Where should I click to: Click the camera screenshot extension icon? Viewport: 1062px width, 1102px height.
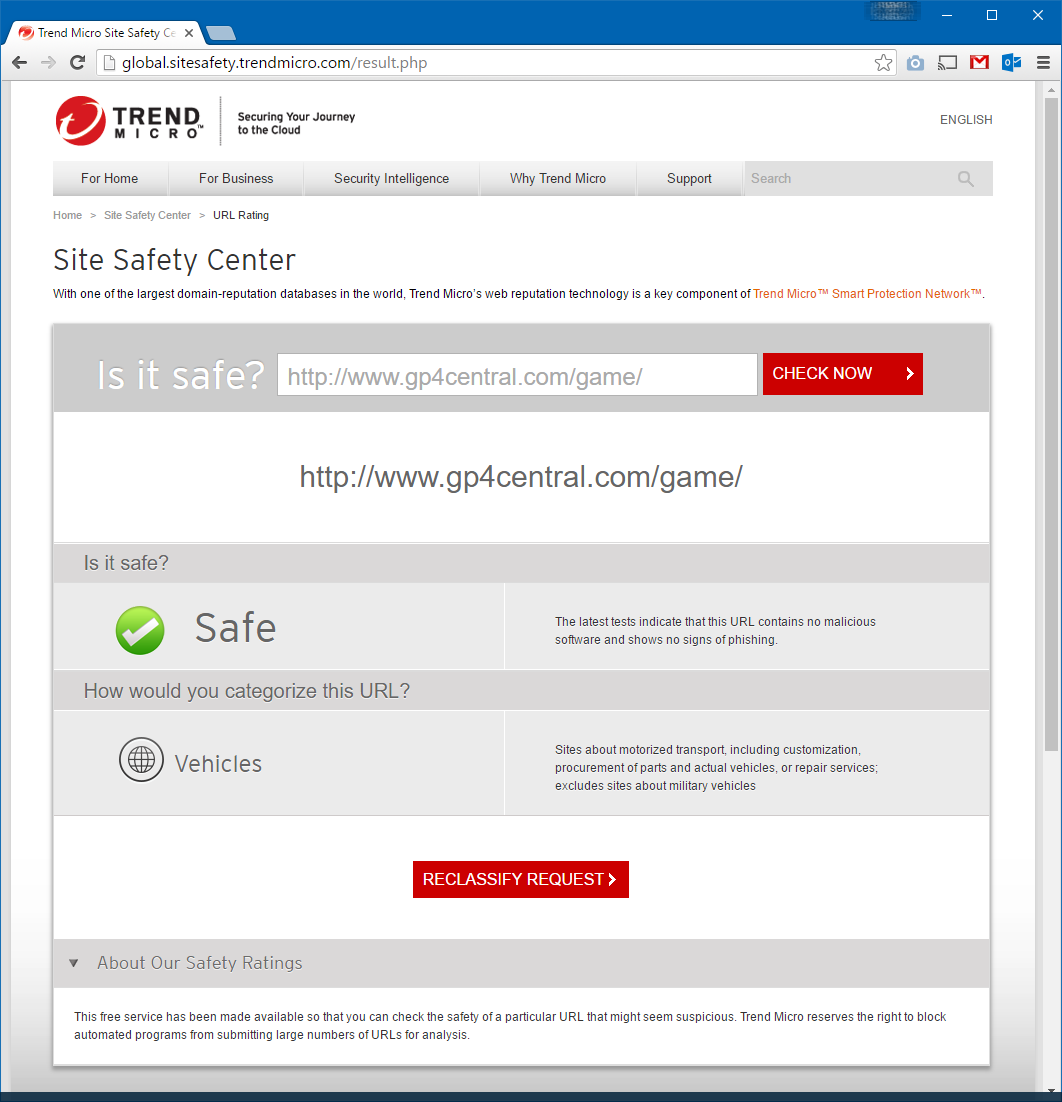coord(915,63)
